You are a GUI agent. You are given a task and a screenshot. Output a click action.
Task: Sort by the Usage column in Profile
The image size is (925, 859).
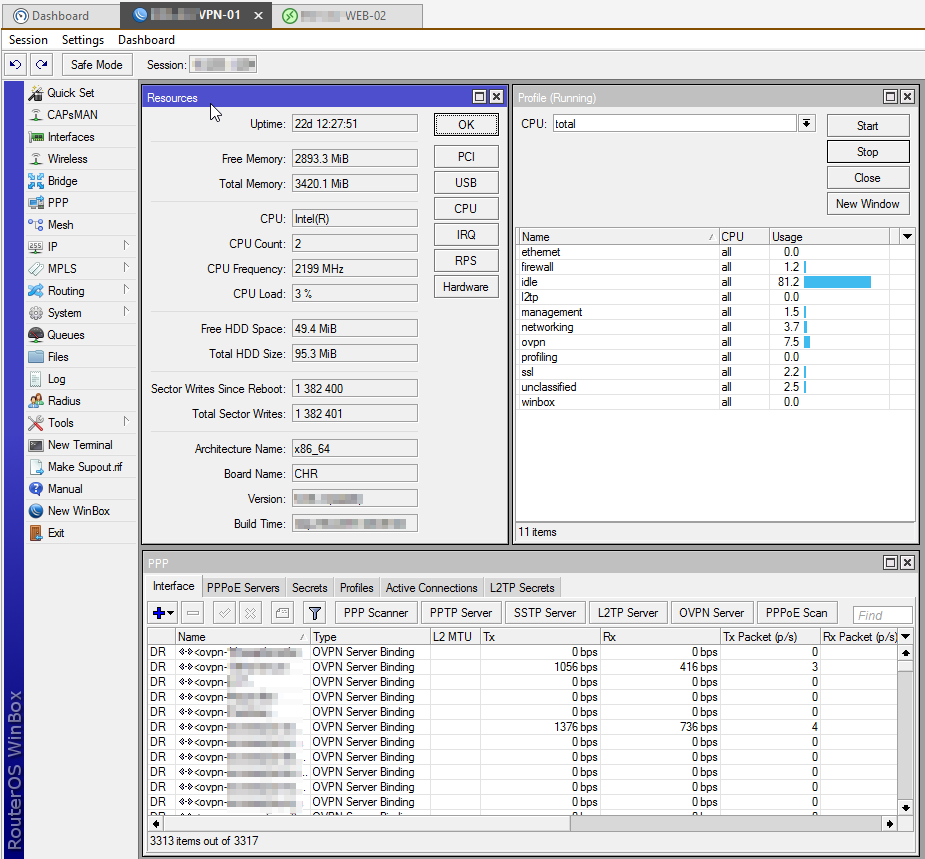click(829, 237)
